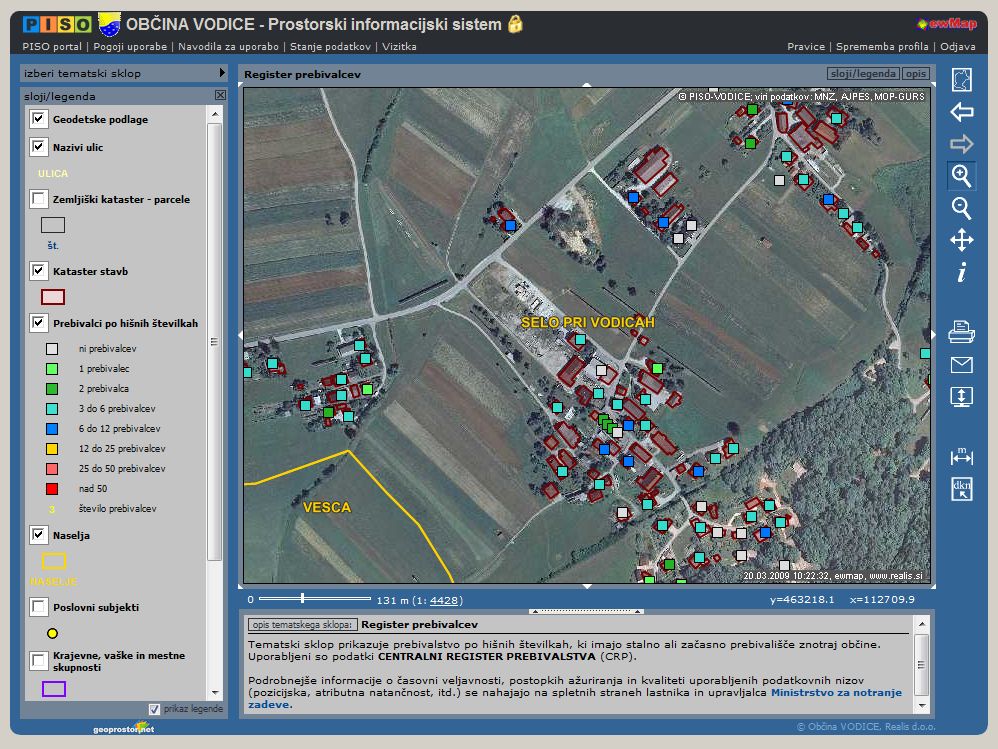Uncheck the Geodetske podlage layer
The width and height of the screenshot is (998, 749).
39,119
